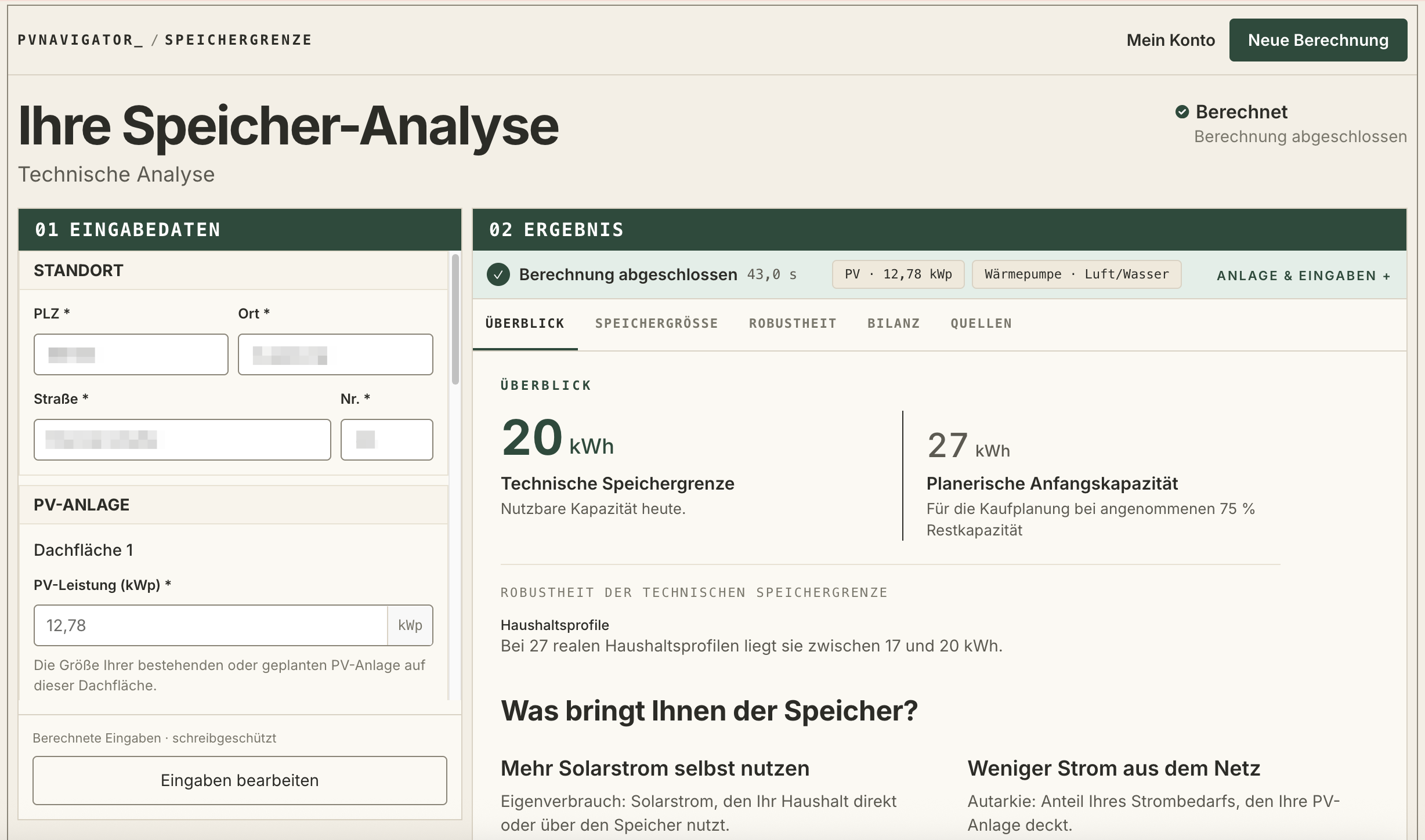The width and height of the screenshot is (1425, 840).
Task: Open the Bilanz tab
Action: pos(894,323)
